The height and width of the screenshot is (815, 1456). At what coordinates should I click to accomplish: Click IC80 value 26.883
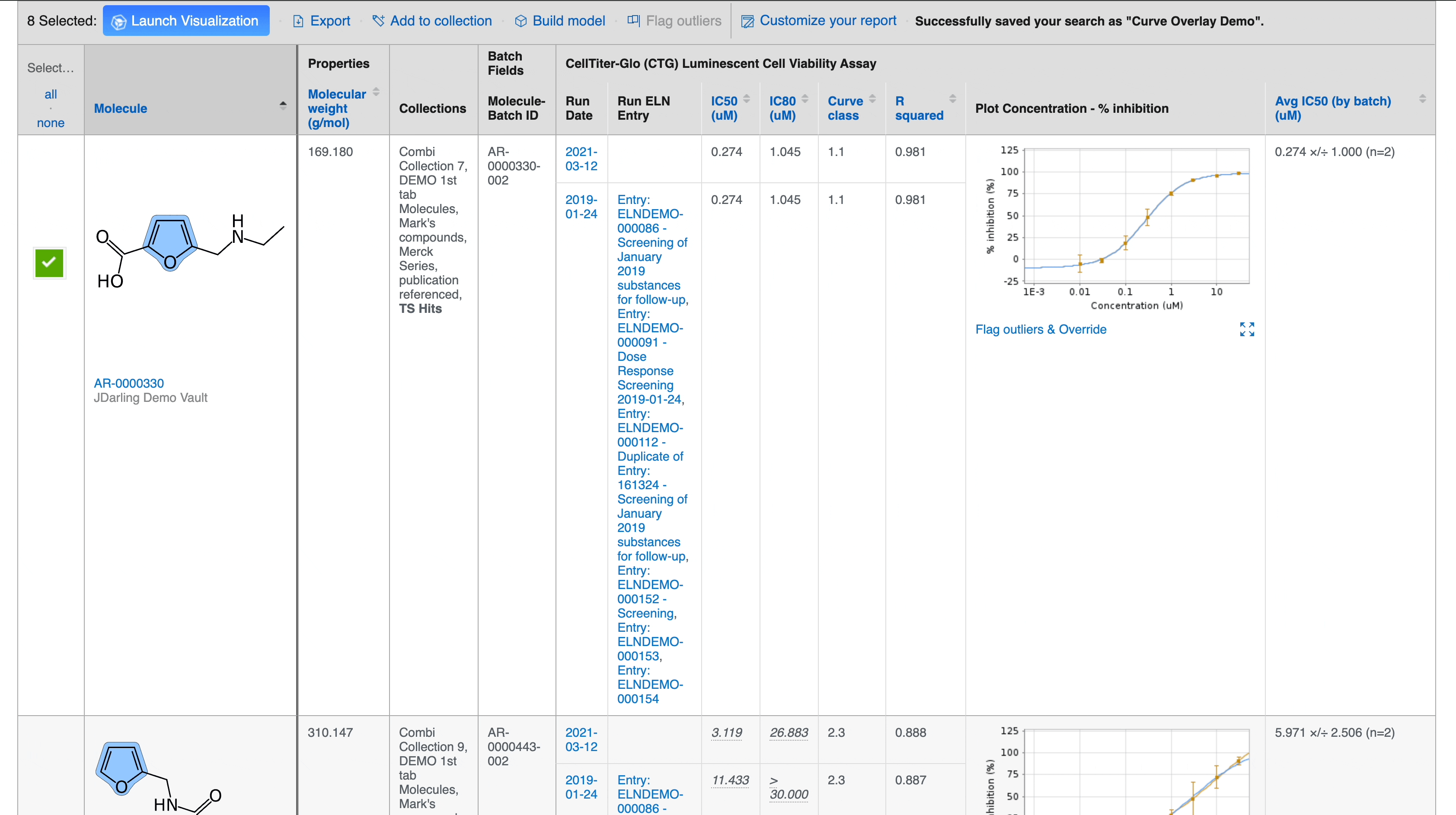click(x=789, y=732)
